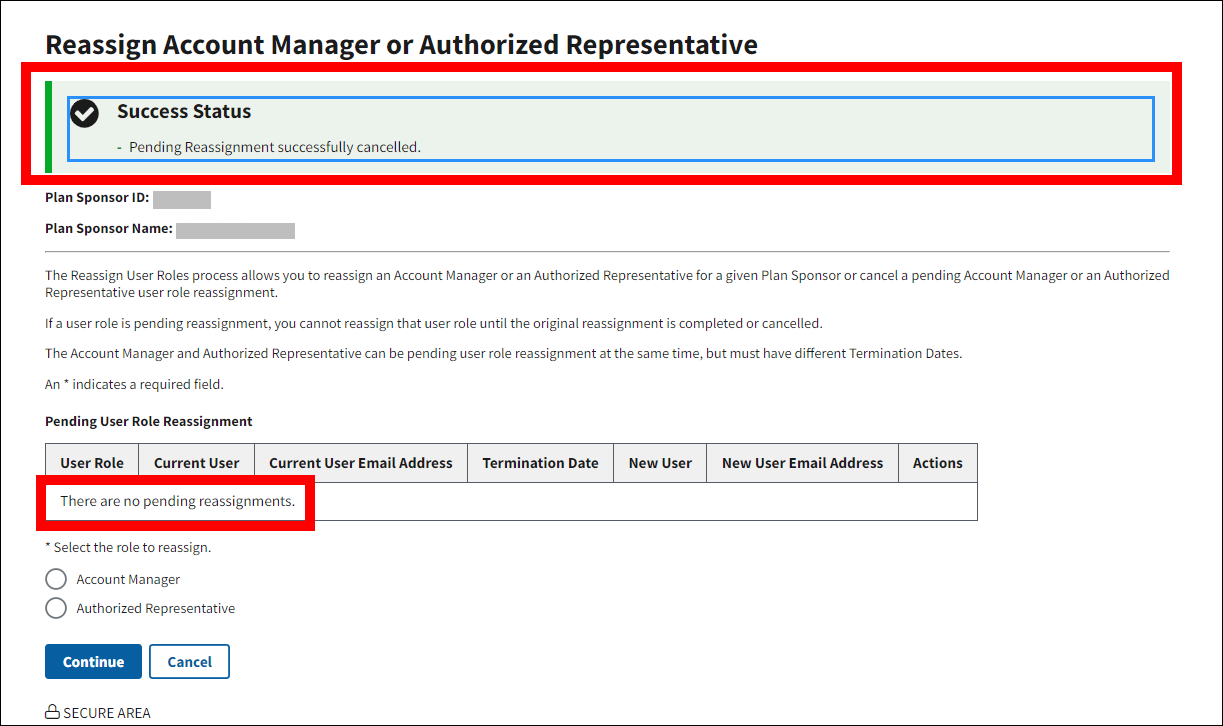Click the Current User Email Address header
The width and height of the screenshot is (1223, 726).
361,463
